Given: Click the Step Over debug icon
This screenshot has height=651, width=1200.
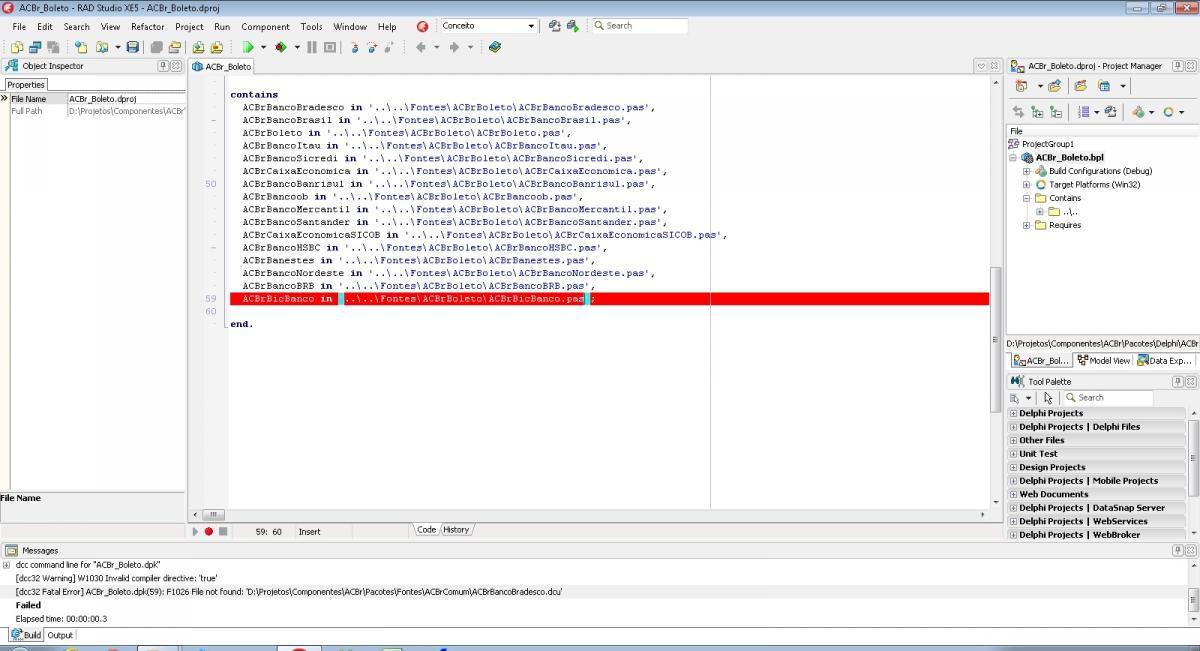Looking at the screenshot, I should [371, 46].
